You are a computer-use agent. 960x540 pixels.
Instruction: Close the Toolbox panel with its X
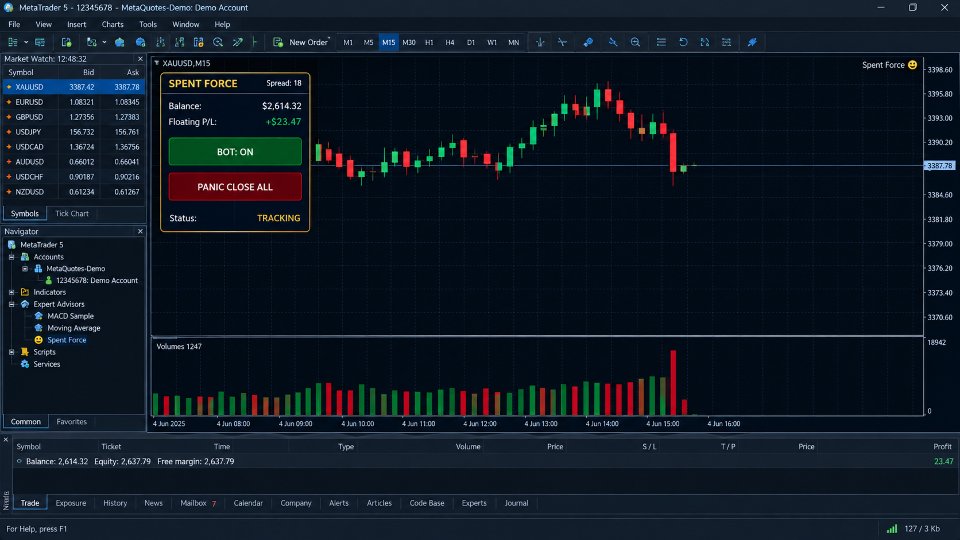(6, 440)
